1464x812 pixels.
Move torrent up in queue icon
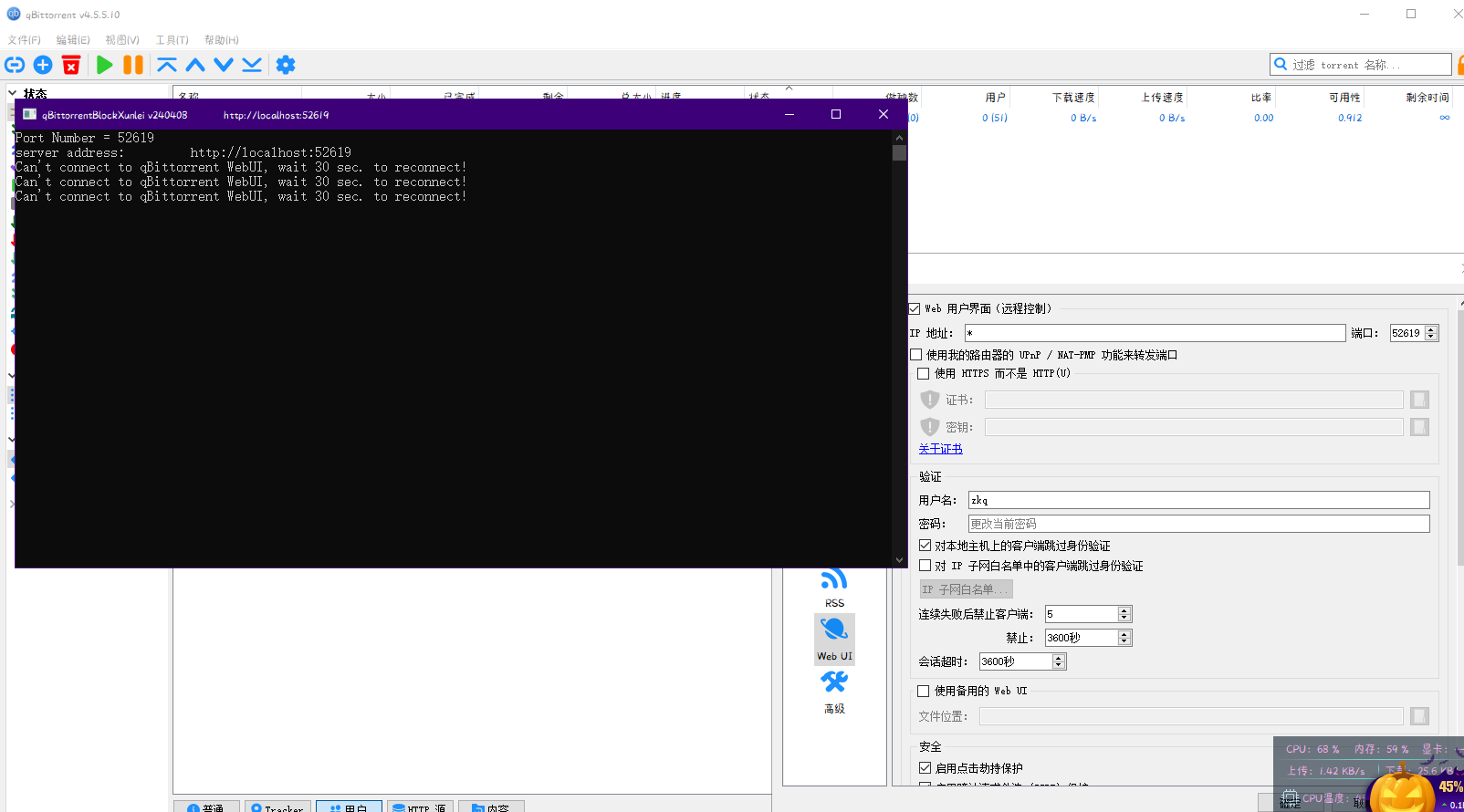(x=195, y=65)
